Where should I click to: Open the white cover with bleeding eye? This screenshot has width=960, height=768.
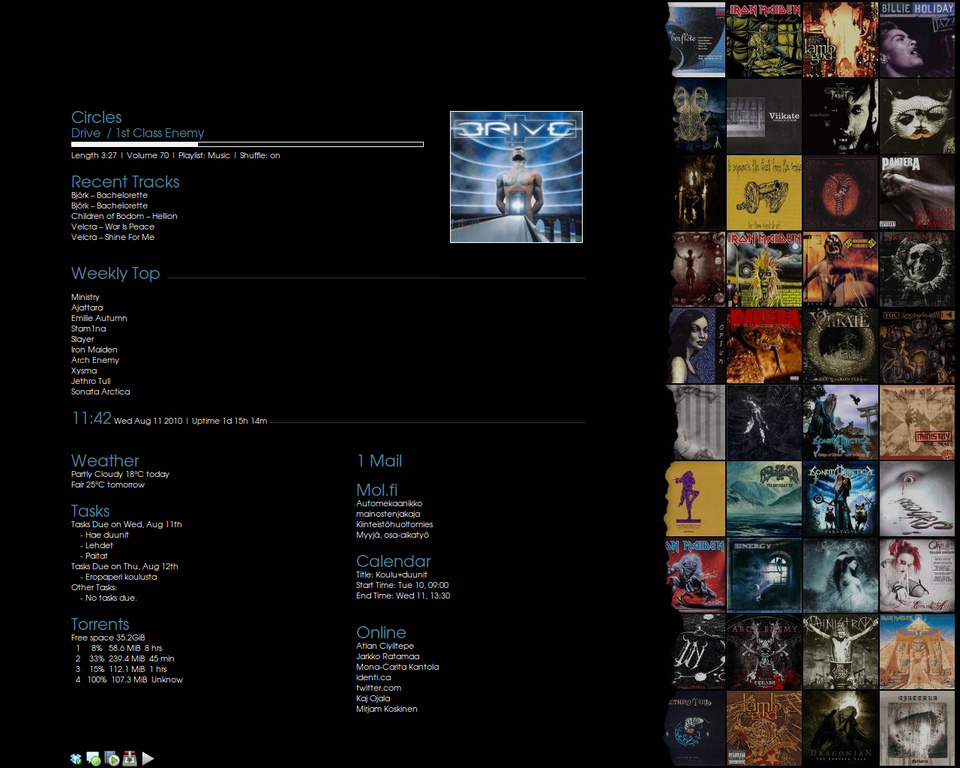pos(917,499)
